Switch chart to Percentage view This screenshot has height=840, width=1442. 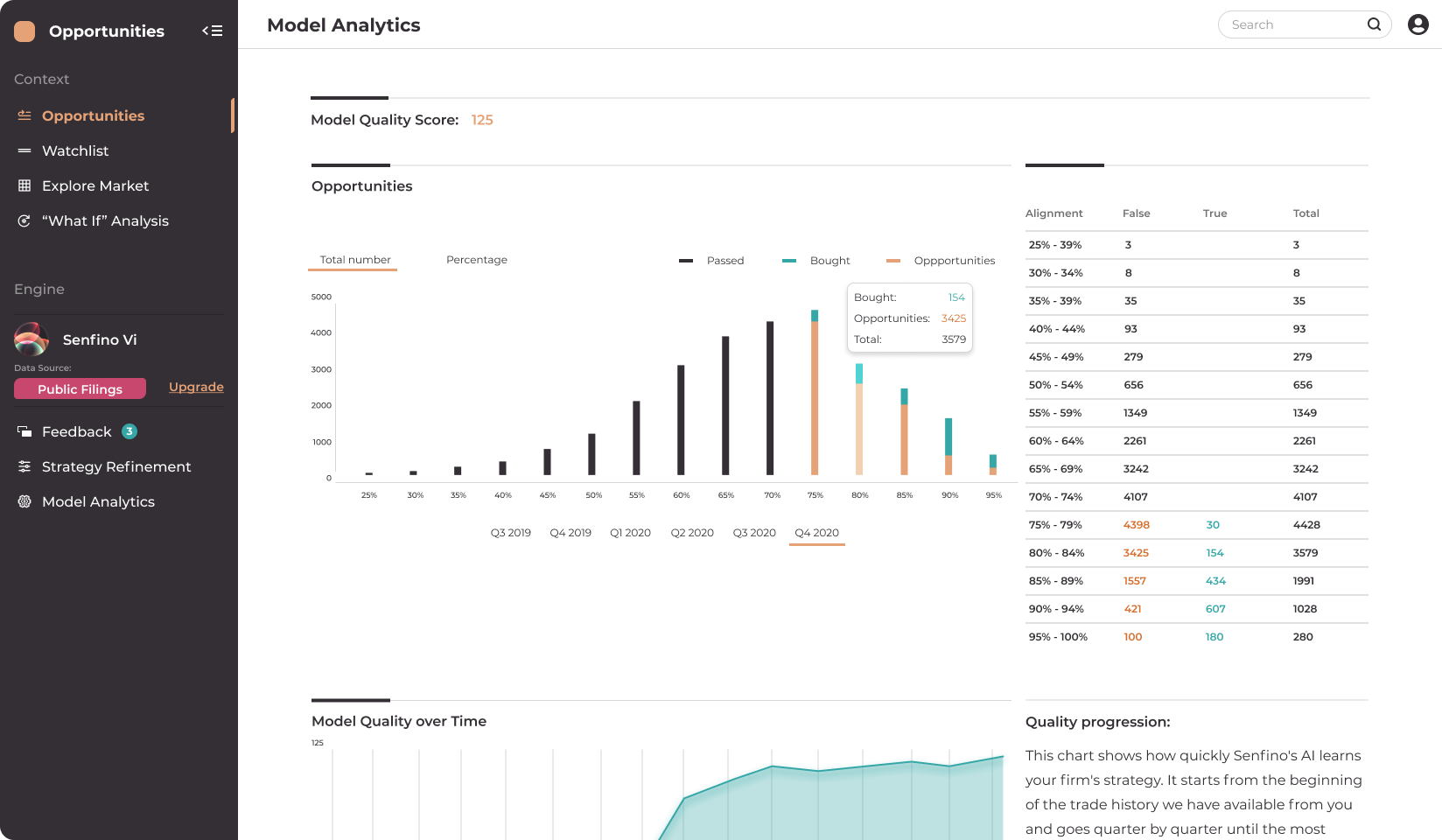point(477,260)
